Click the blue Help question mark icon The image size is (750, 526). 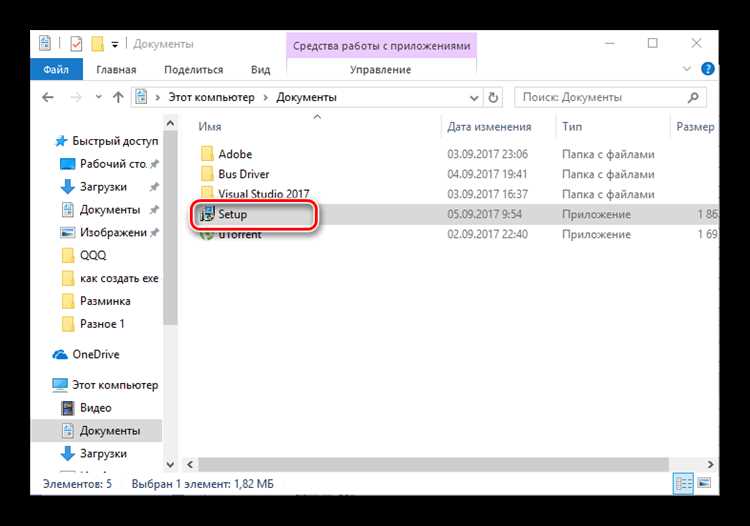coord(707,69)
